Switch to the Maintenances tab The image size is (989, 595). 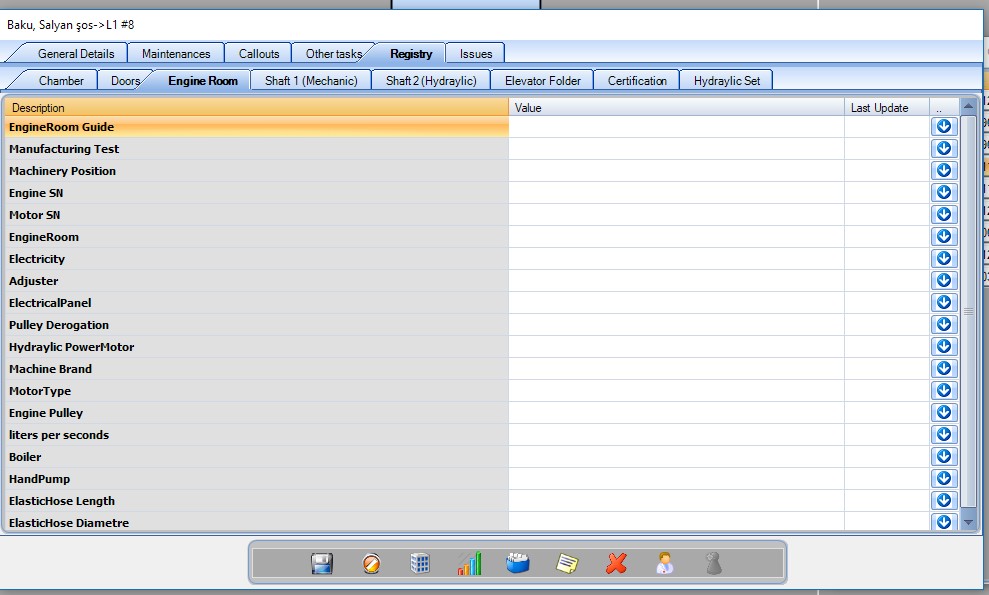pyautogui.click(x=176, y=54)
